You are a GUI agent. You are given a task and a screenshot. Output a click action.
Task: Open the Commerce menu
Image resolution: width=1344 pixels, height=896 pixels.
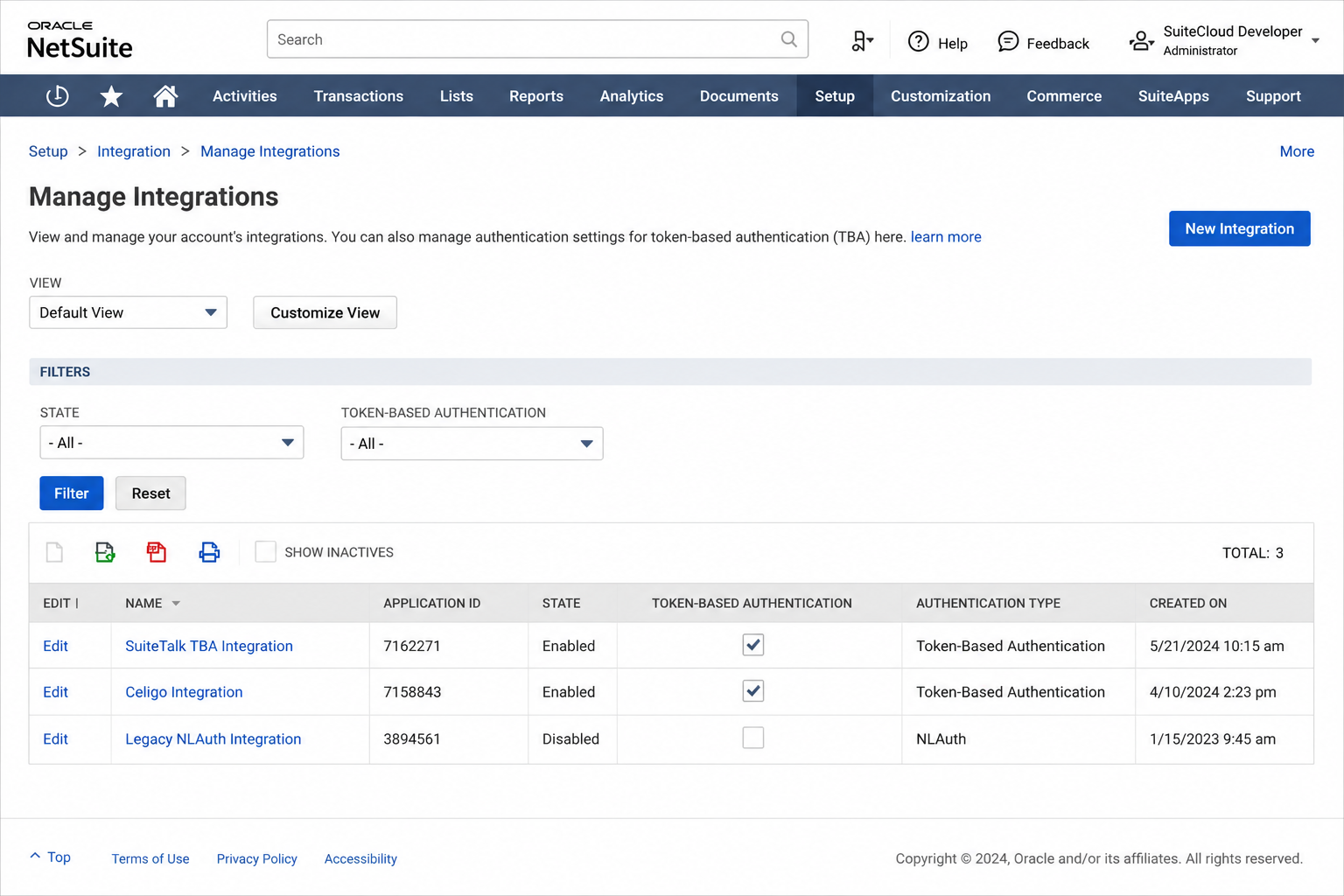pyautogui.click(x=1064, y=96)
